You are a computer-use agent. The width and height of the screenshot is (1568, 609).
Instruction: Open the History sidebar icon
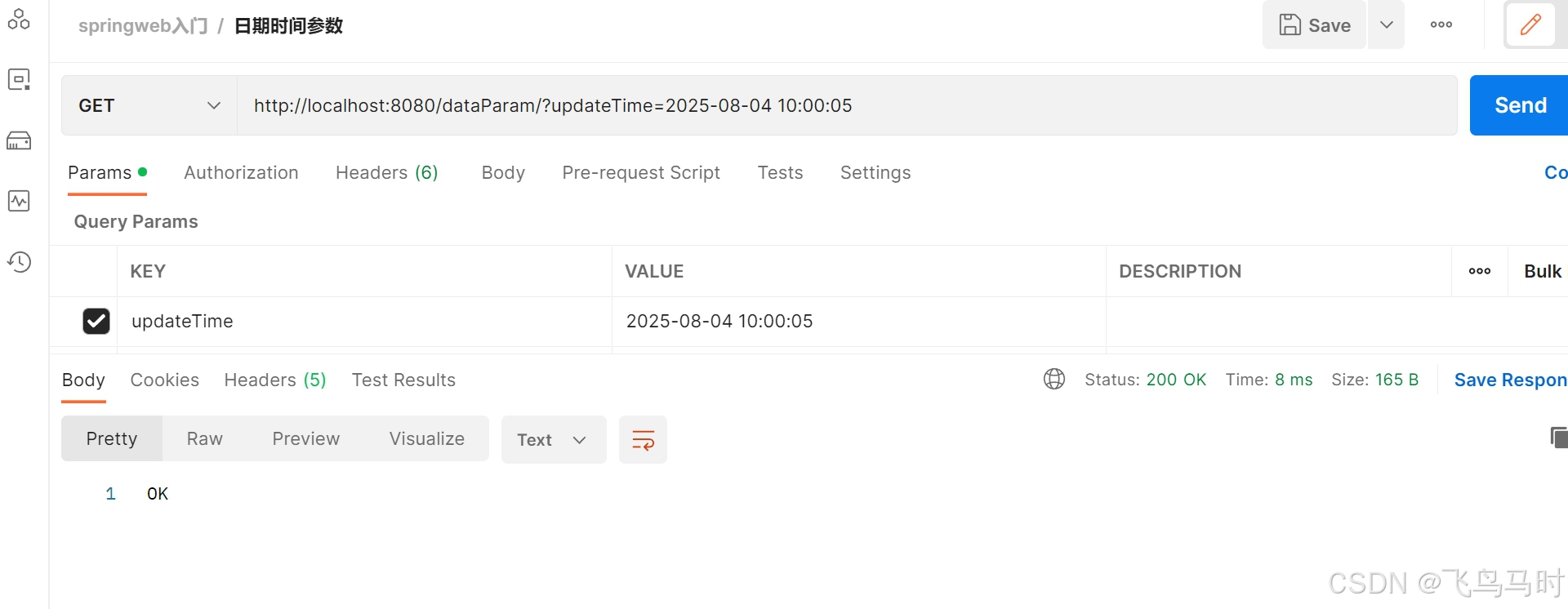point(19,262)
